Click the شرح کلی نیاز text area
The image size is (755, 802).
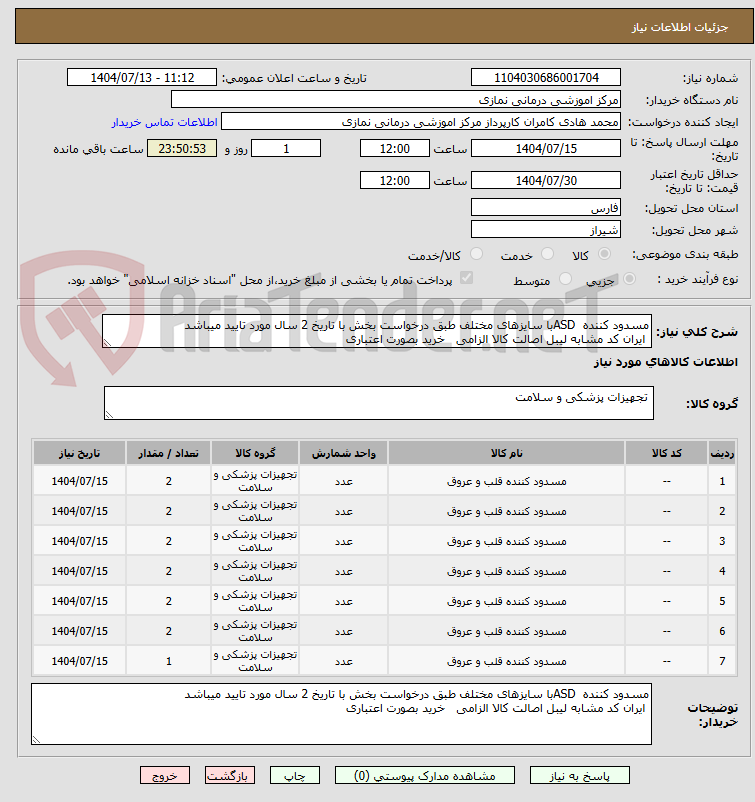[377, 331]
